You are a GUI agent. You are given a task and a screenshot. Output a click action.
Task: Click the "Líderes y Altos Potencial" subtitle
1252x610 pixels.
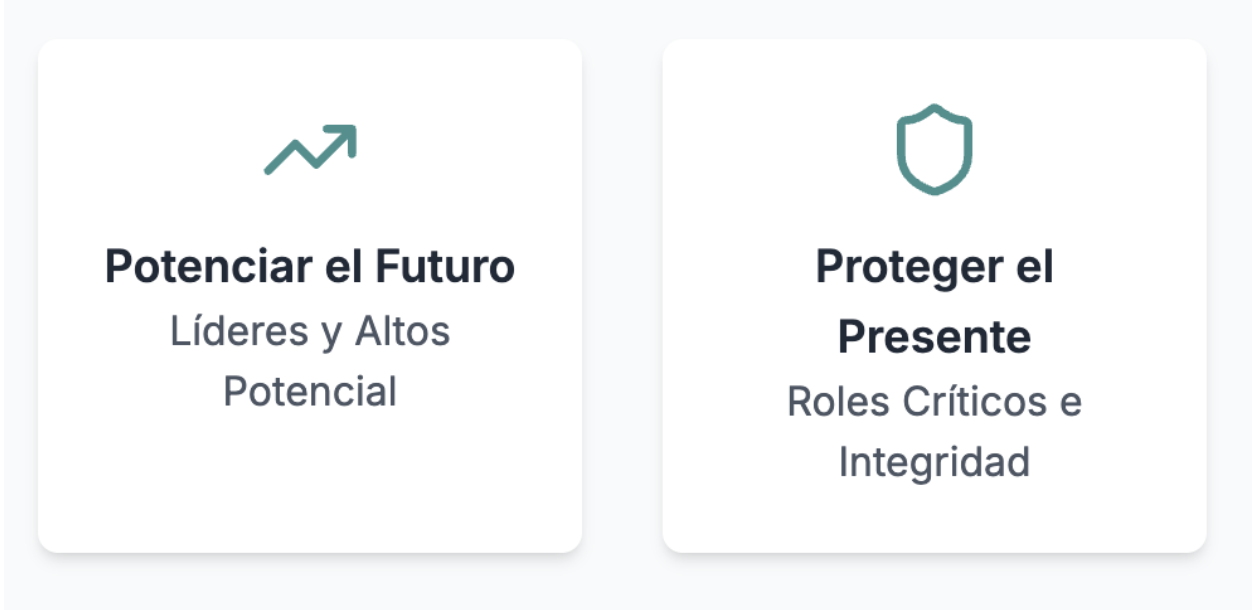(x=310, y=361)
